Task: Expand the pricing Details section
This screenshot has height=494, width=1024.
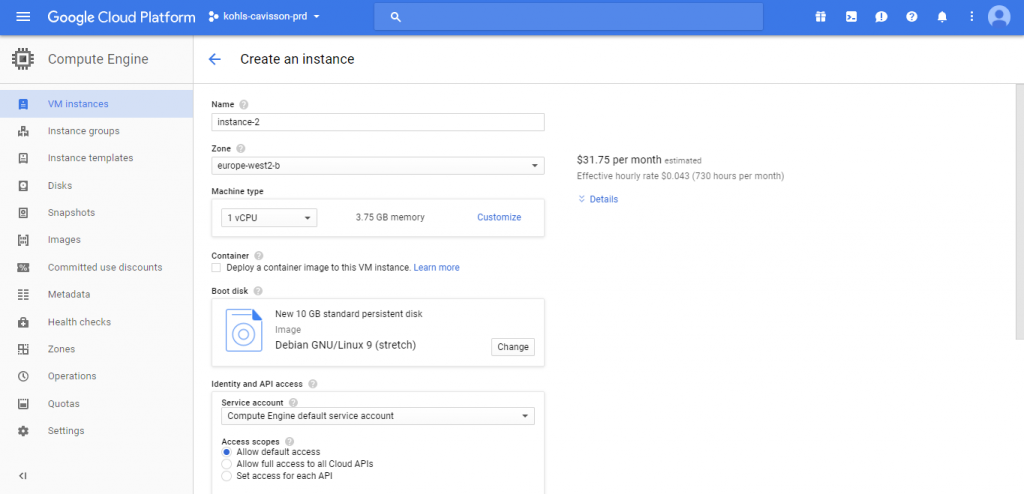Action: point(598,199)
